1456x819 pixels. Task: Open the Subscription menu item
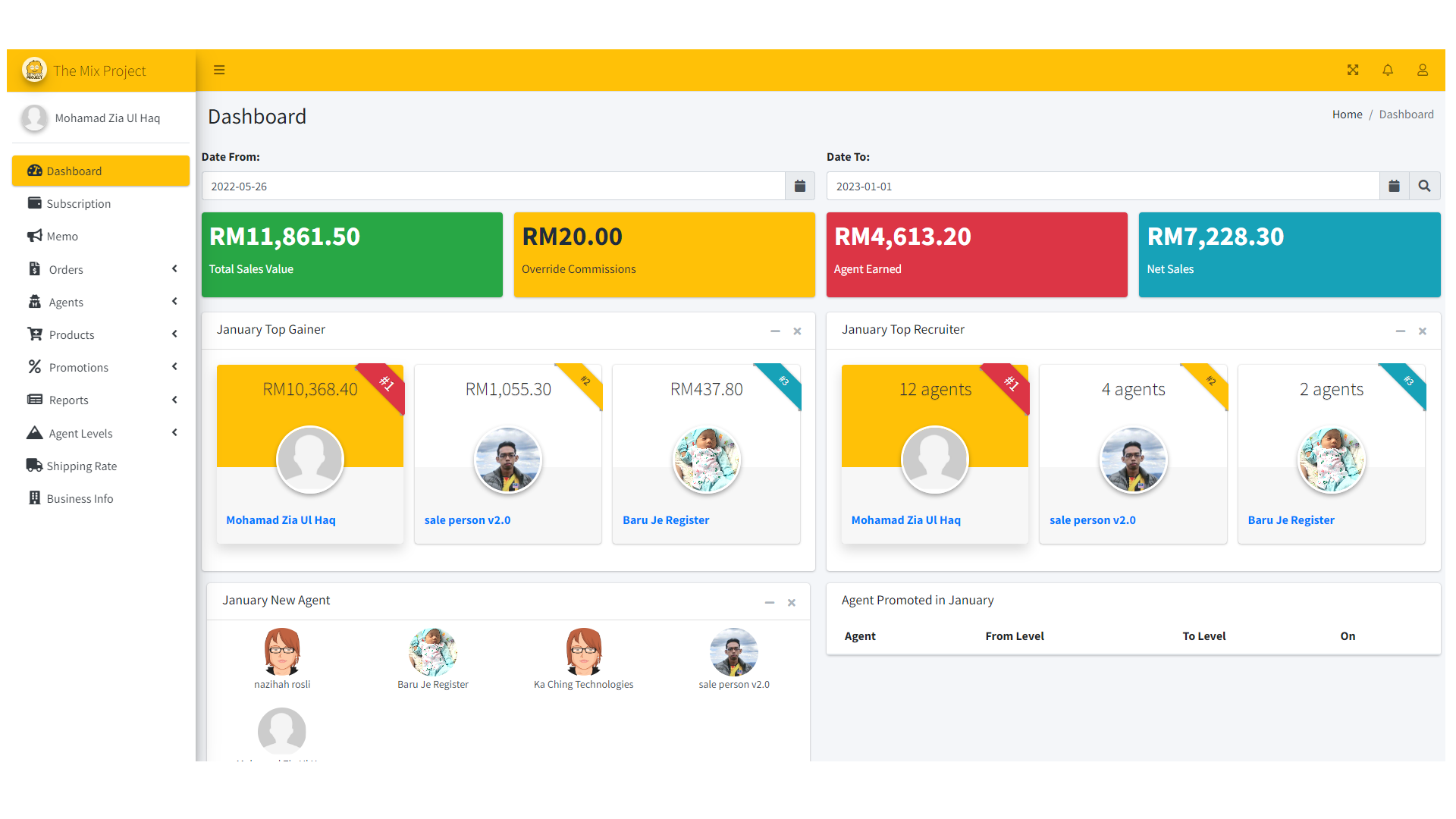78,204
